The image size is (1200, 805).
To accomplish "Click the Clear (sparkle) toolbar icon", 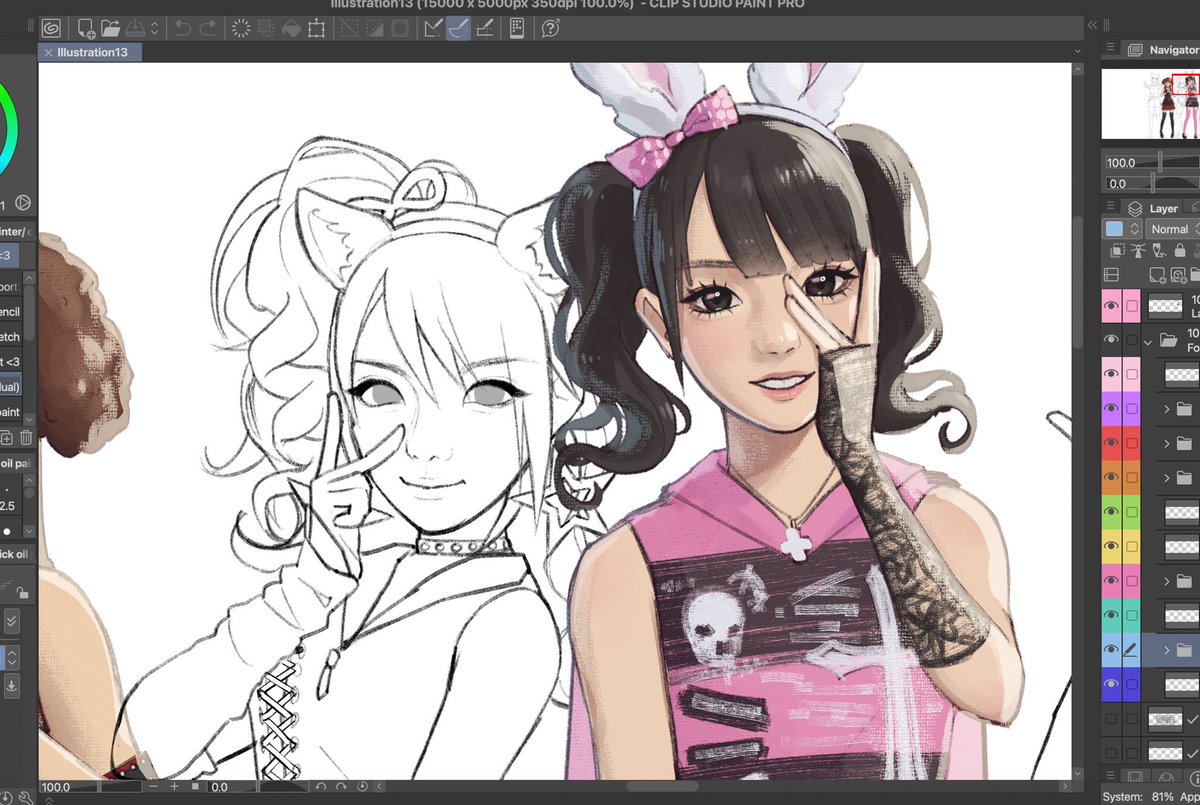I will pyautogui.click(x=240, y=28).
